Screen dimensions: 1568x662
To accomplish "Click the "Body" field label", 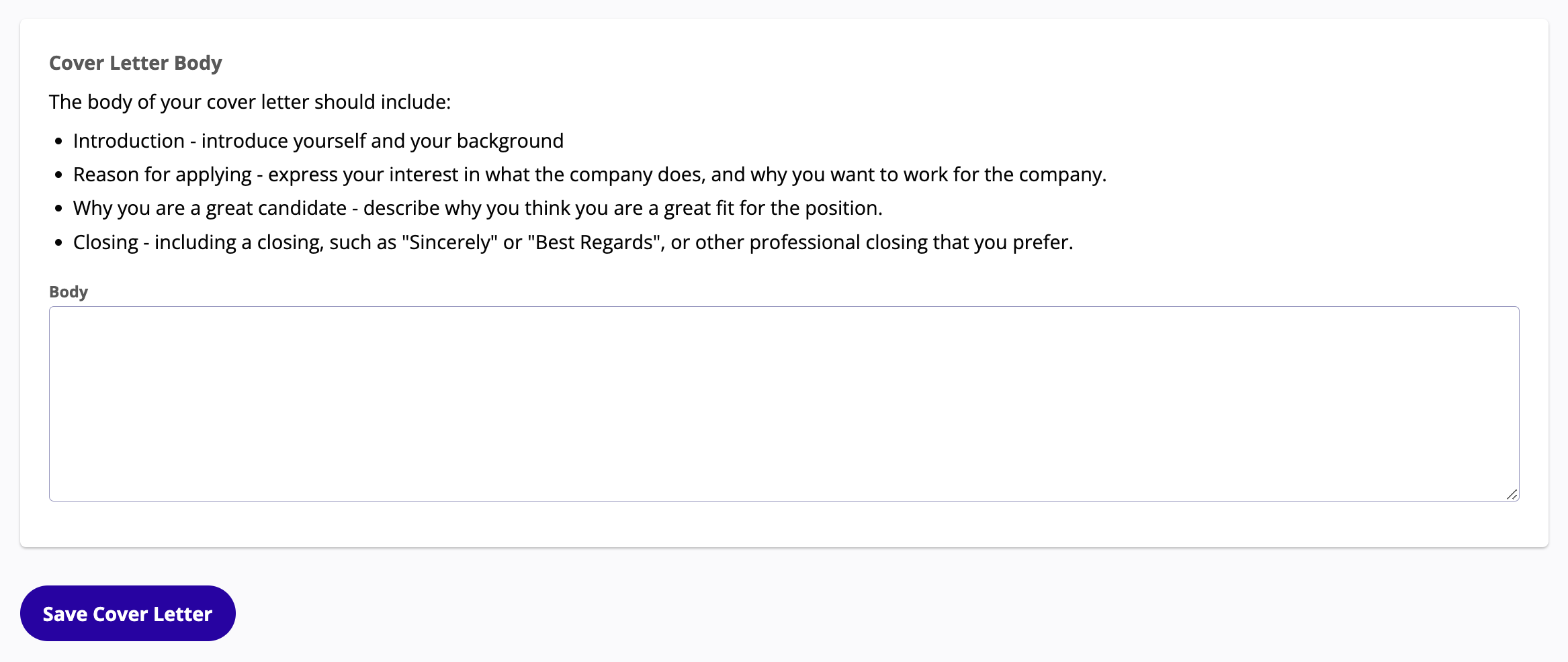I will coord(69,292).
